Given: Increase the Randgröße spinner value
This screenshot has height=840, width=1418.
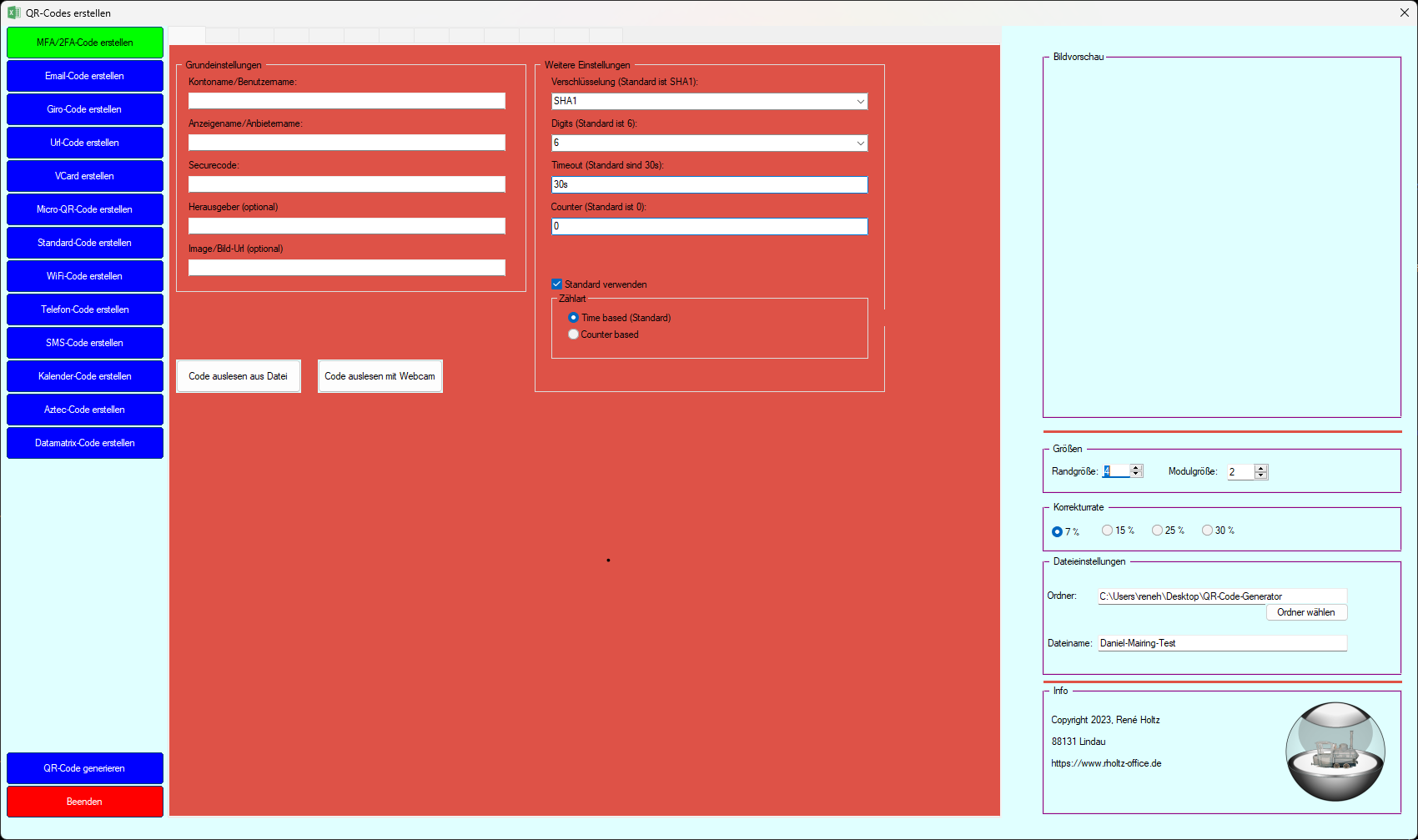Looking at the screenshot, I should (x=1136, y=468).
